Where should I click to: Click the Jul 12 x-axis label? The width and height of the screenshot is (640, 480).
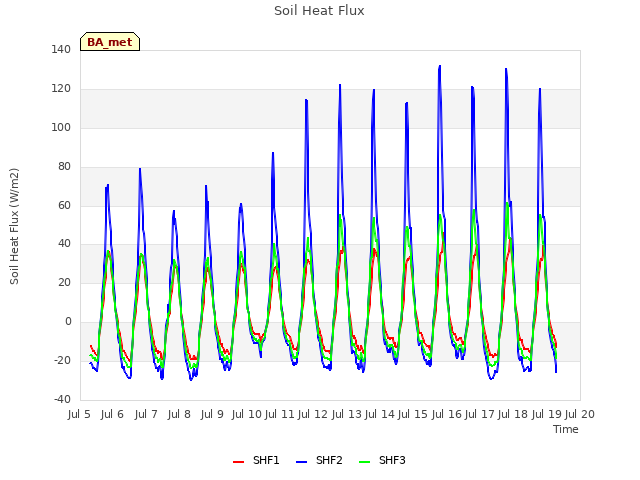pos(313,414)
